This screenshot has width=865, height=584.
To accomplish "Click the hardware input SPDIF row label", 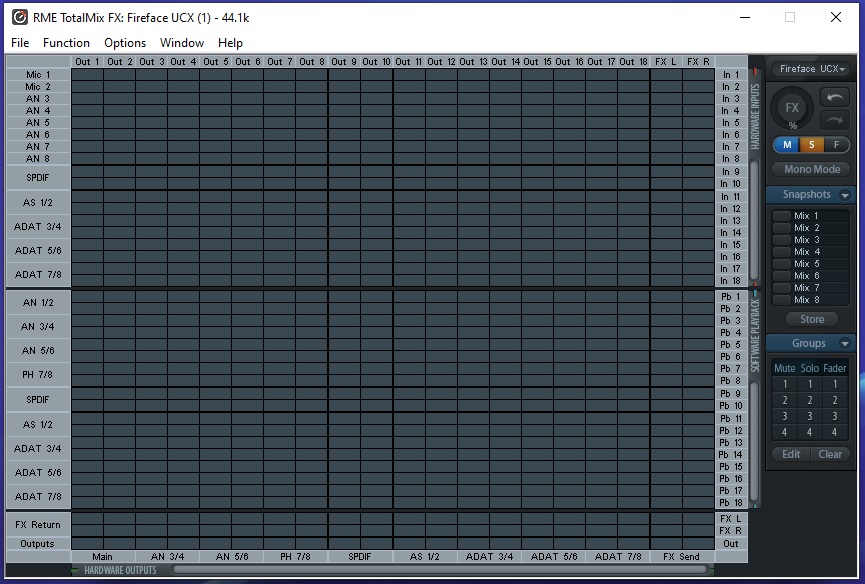I will coord(38,178).
